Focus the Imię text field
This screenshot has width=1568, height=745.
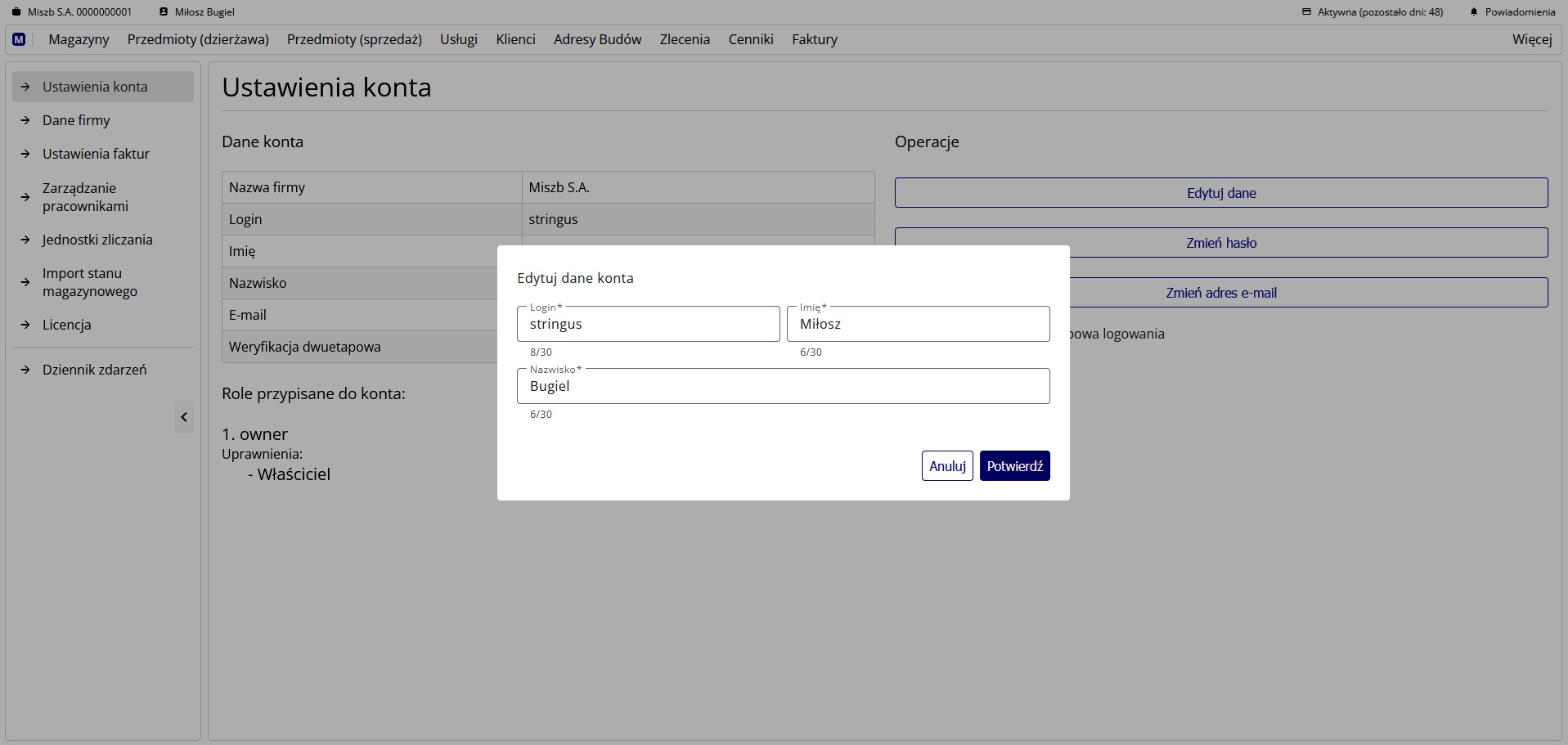pos(918,325)
